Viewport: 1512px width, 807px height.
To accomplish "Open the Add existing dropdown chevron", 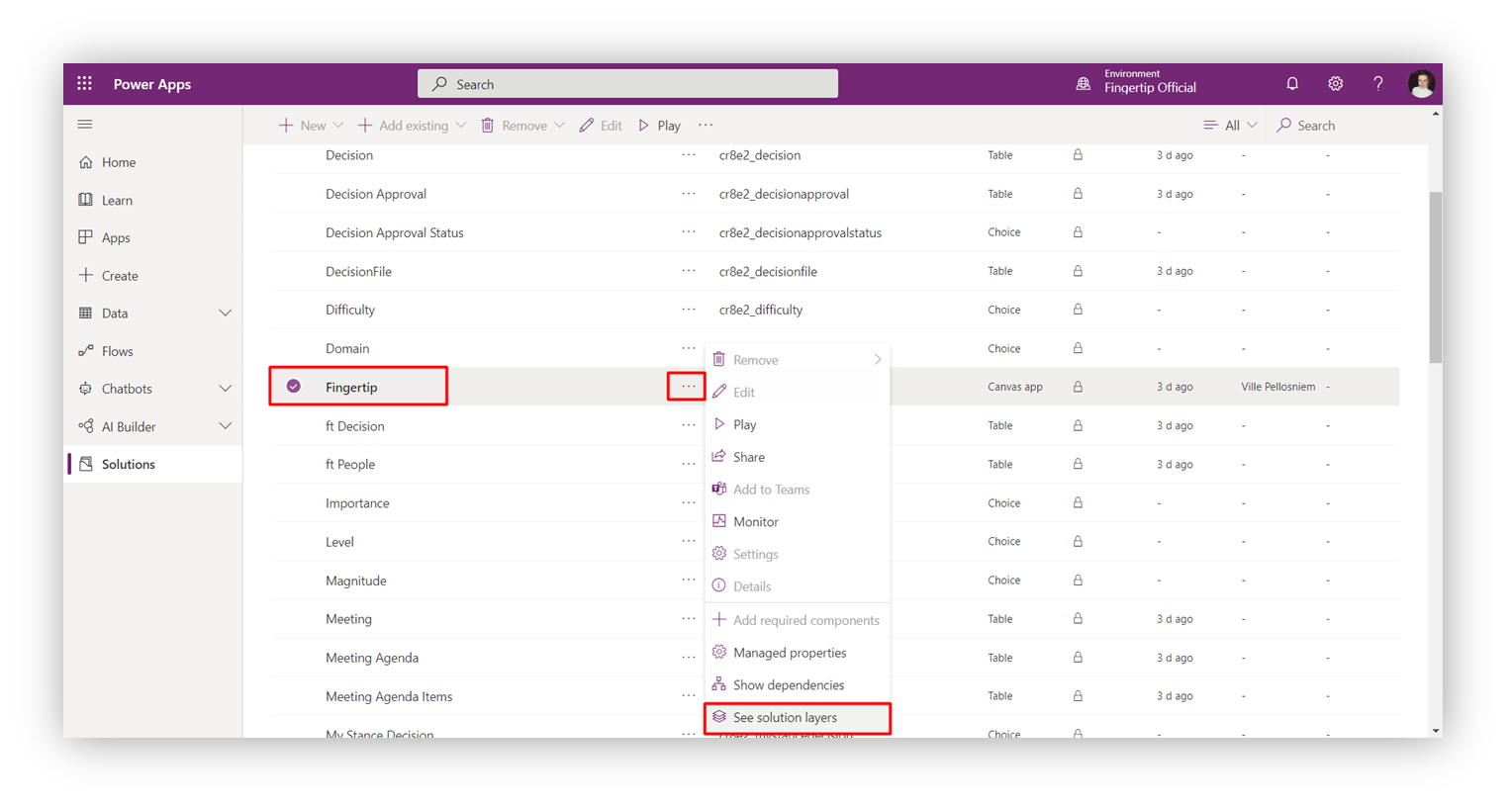I will pyautogui.click(x=461, y=126).
